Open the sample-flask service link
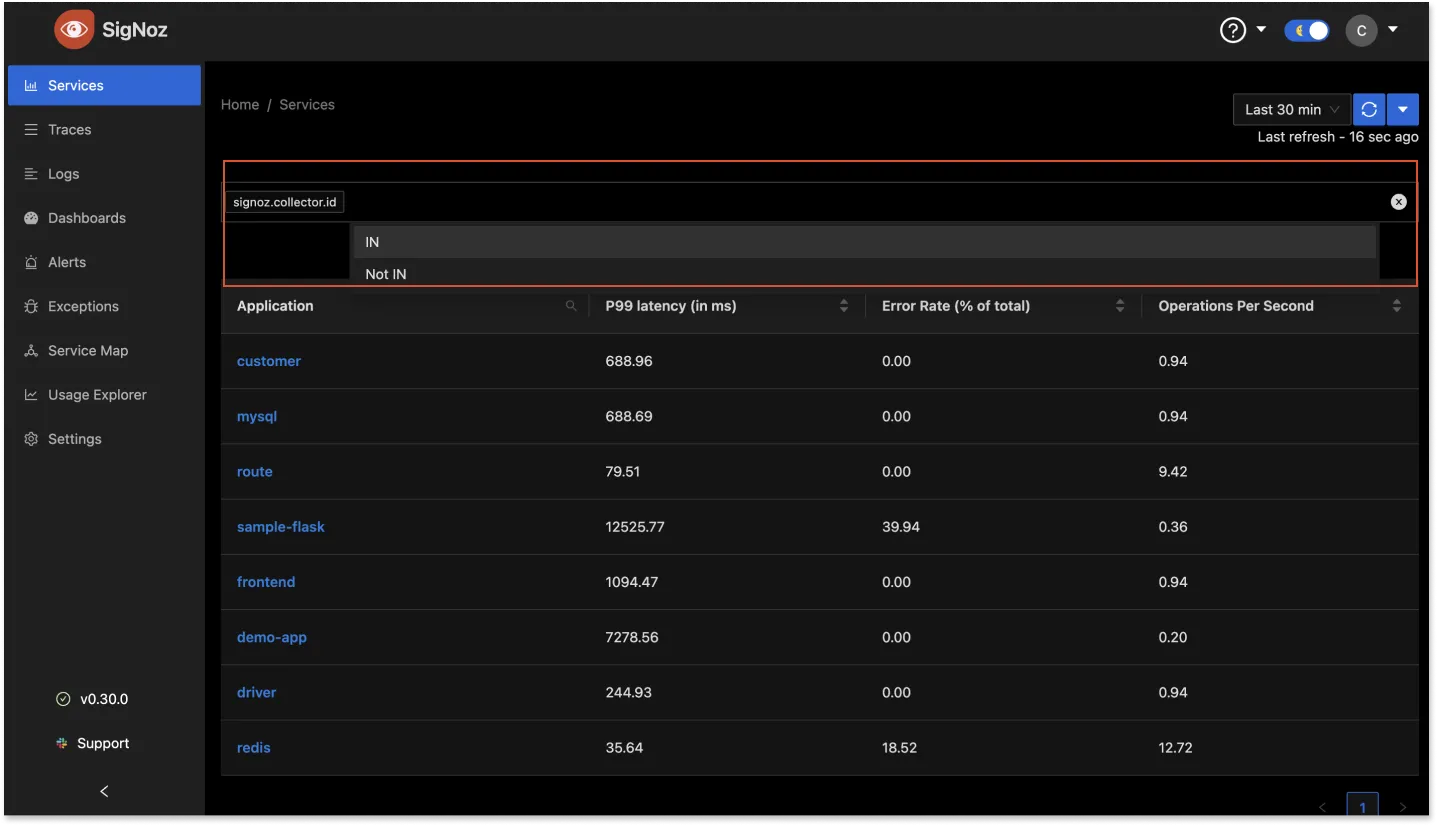Viewport: 1437px width, 826px height. click(281, 526)
